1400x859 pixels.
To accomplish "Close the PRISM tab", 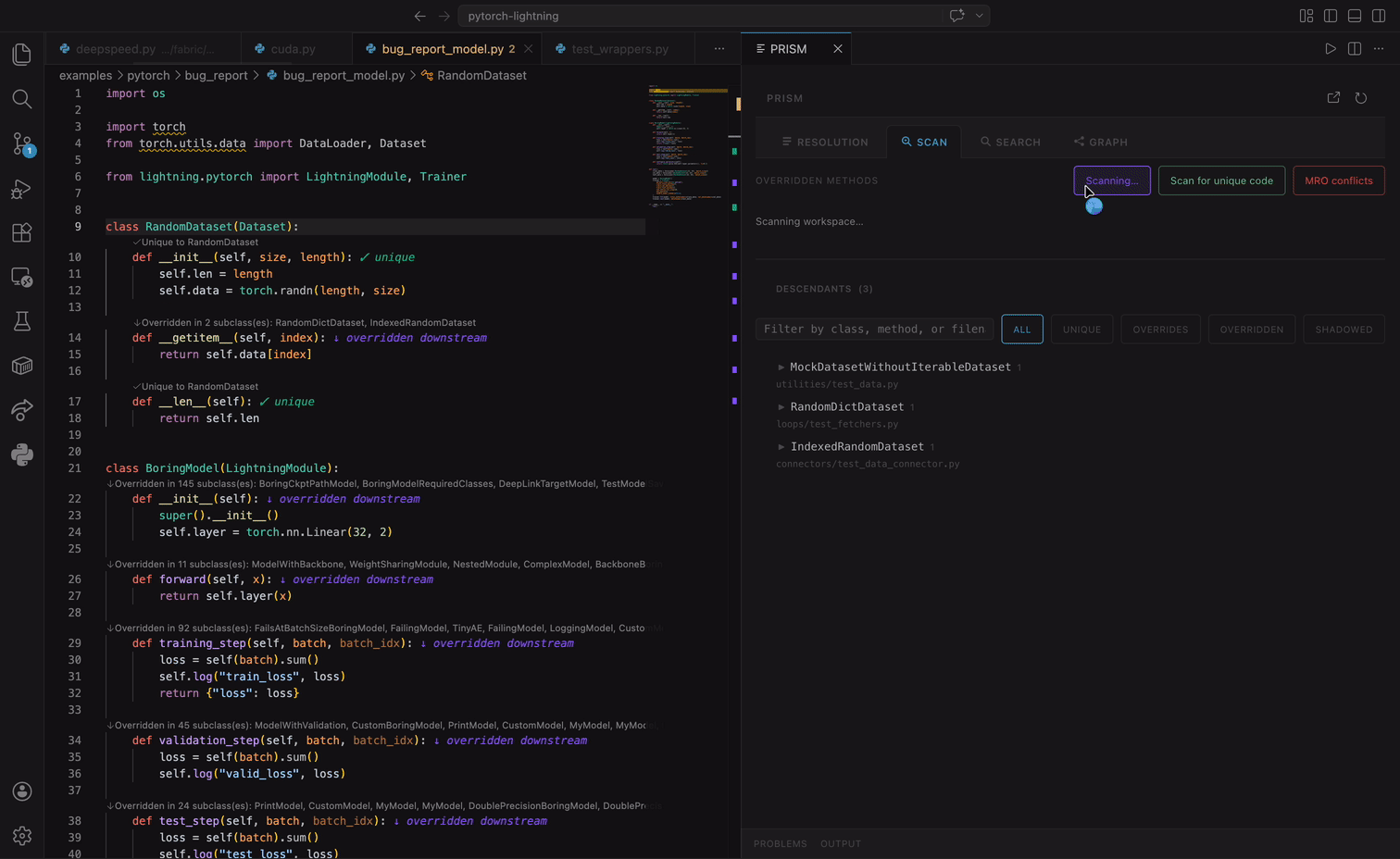I will [838, 49].
